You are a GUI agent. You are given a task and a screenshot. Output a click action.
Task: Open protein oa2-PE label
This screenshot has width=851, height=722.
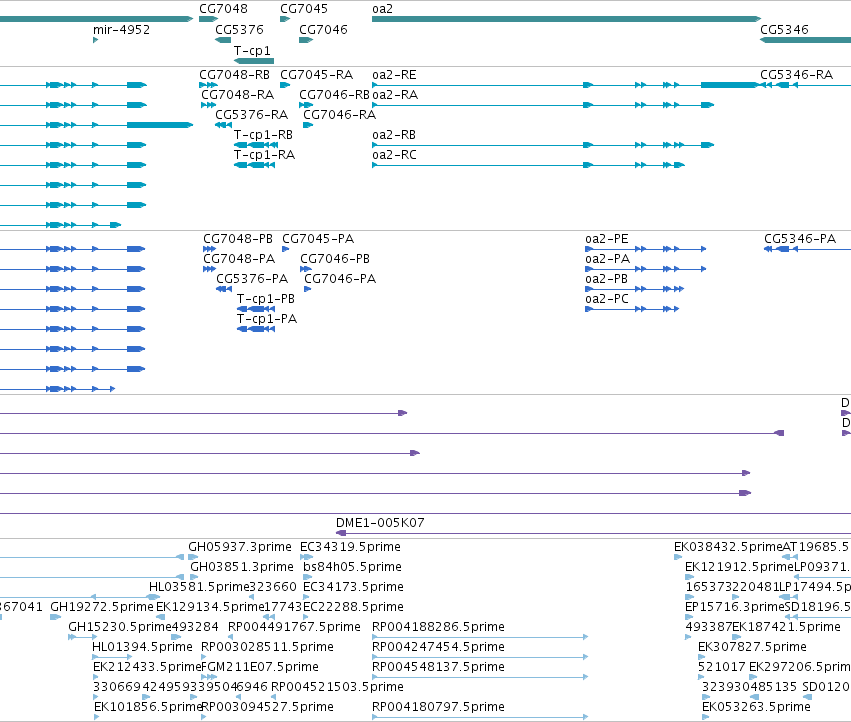coord(607,238)
